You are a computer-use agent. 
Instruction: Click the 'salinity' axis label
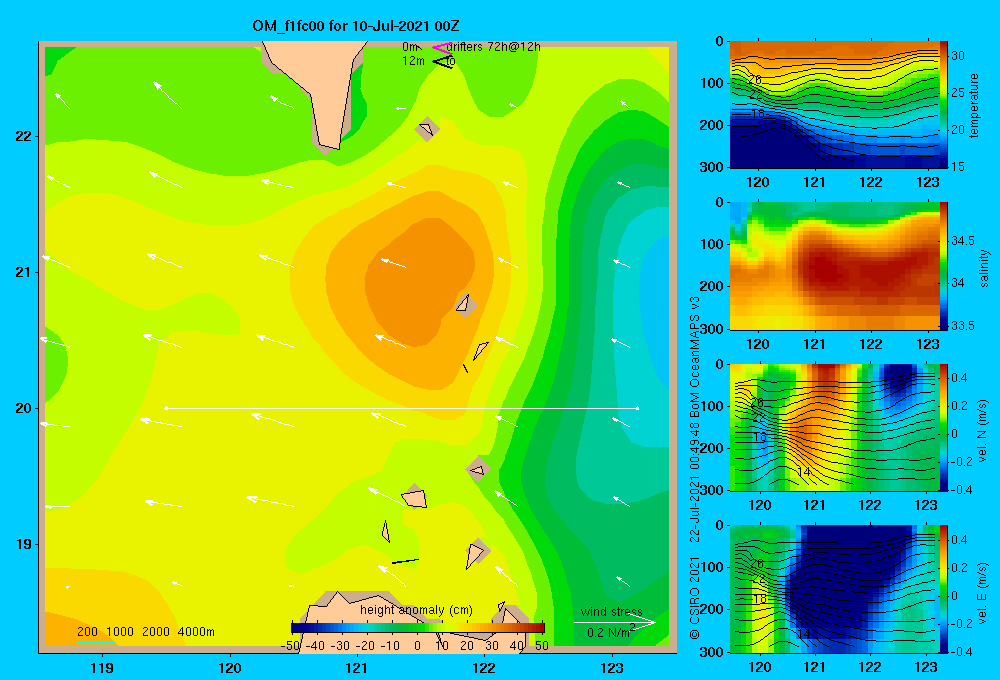click(984, 268)
